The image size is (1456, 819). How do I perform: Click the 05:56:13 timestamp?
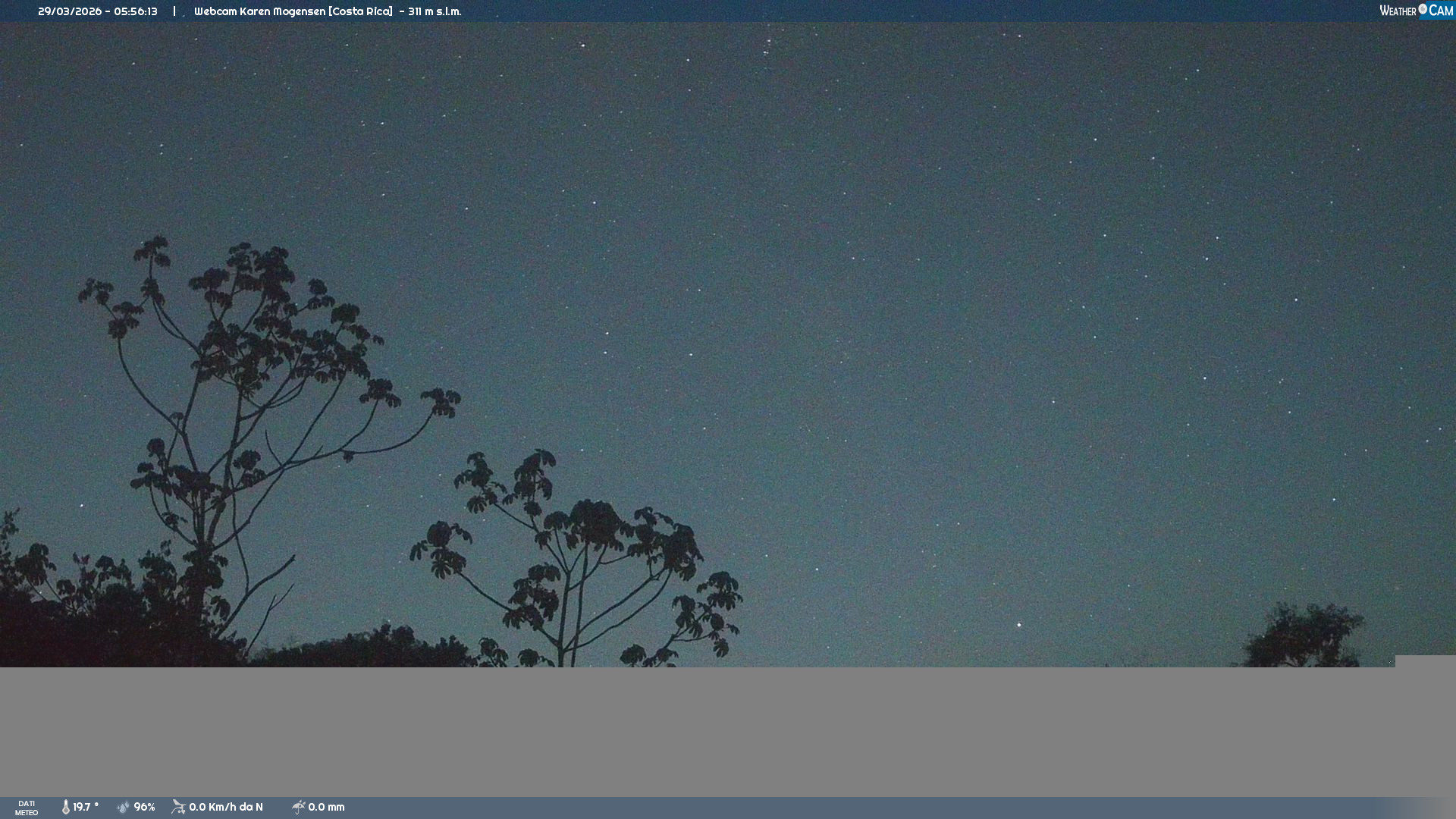[x=136, y=11]
